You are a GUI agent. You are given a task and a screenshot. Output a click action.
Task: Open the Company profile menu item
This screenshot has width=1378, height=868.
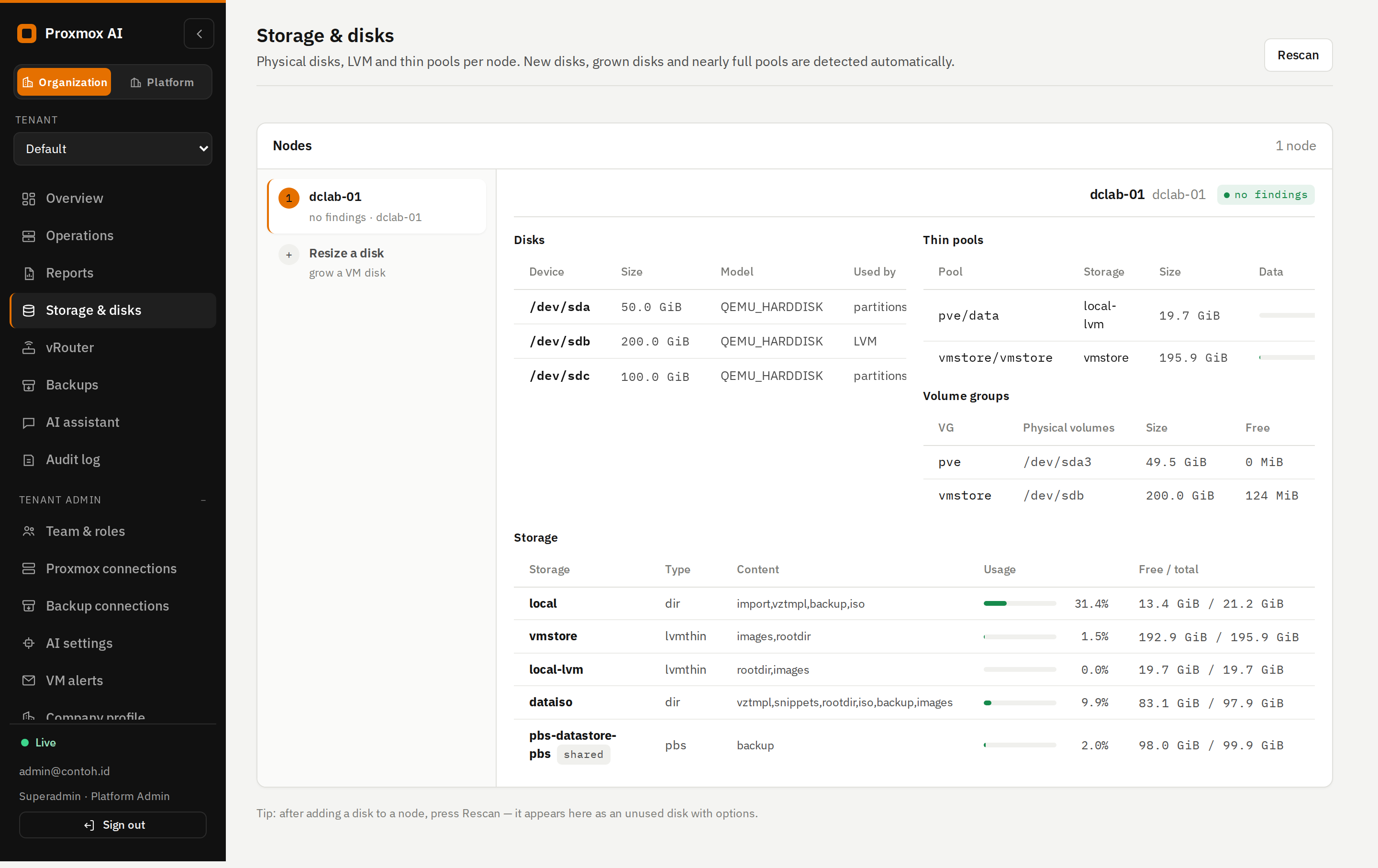[x=113, y=716]
